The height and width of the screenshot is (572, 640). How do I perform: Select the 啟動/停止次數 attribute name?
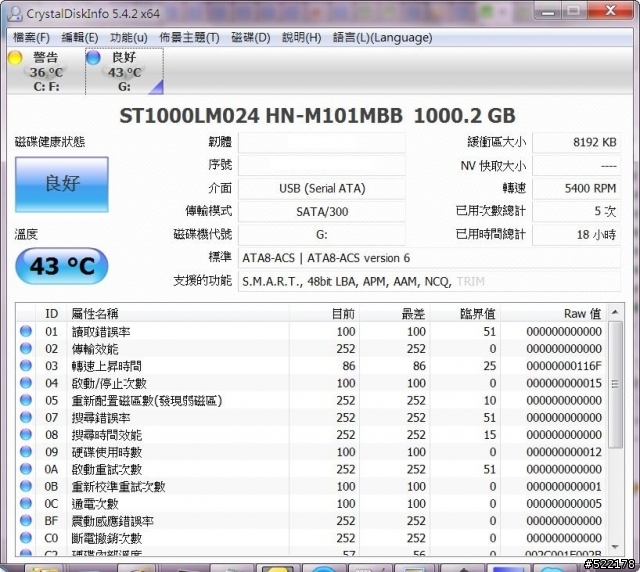(x=109, y=383)
